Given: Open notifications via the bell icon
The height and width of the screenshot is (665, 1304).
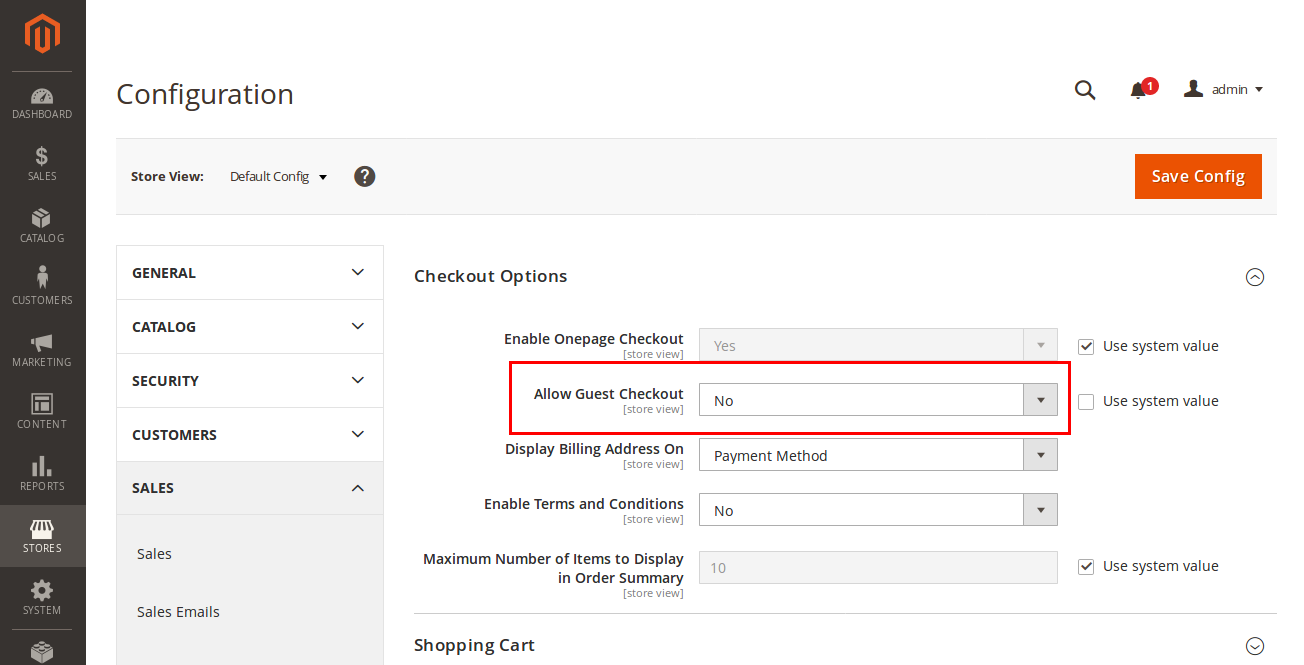Looking at the screenshot, I should [1139, 90].
